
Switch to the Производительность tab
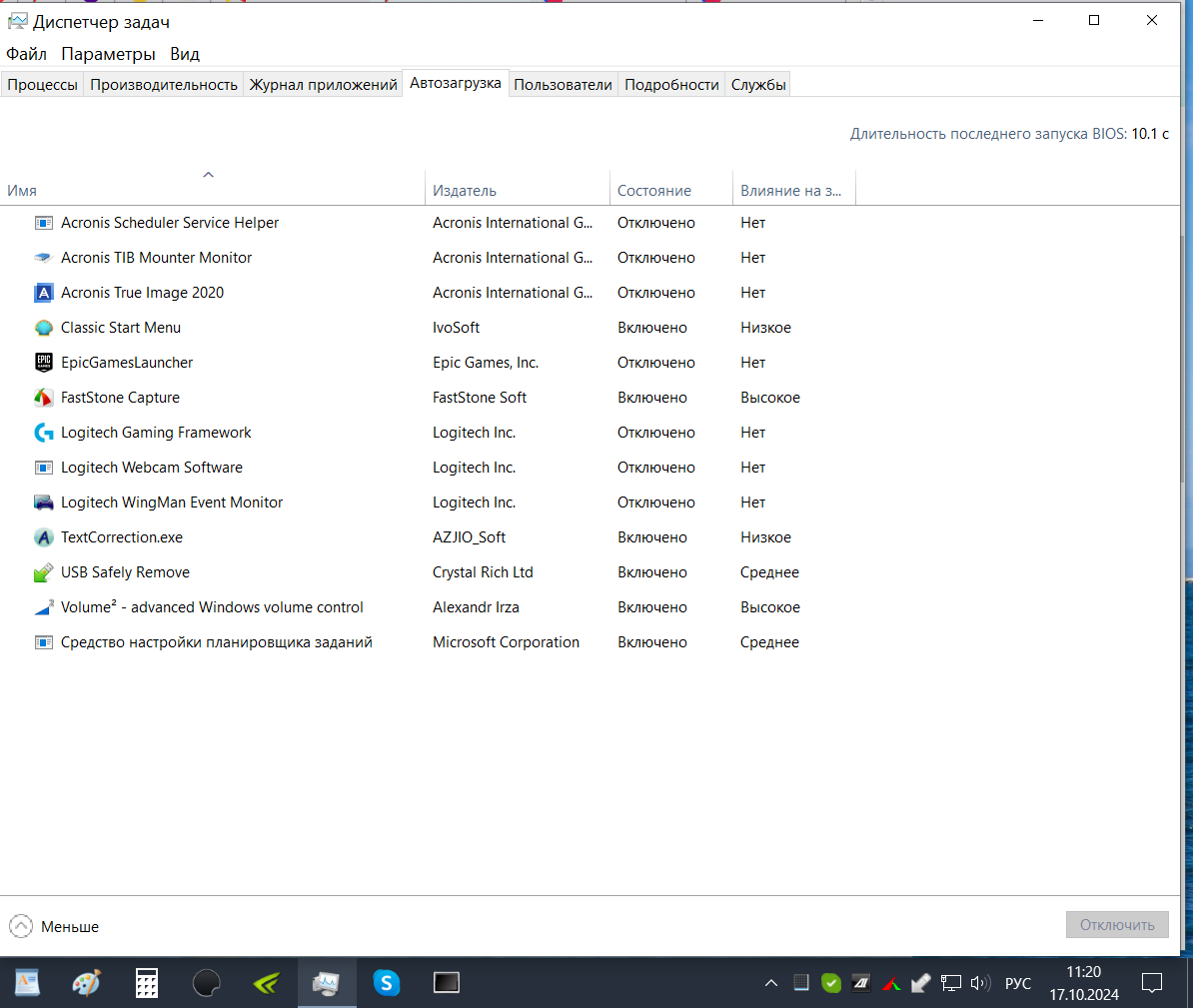click(164, 85)
